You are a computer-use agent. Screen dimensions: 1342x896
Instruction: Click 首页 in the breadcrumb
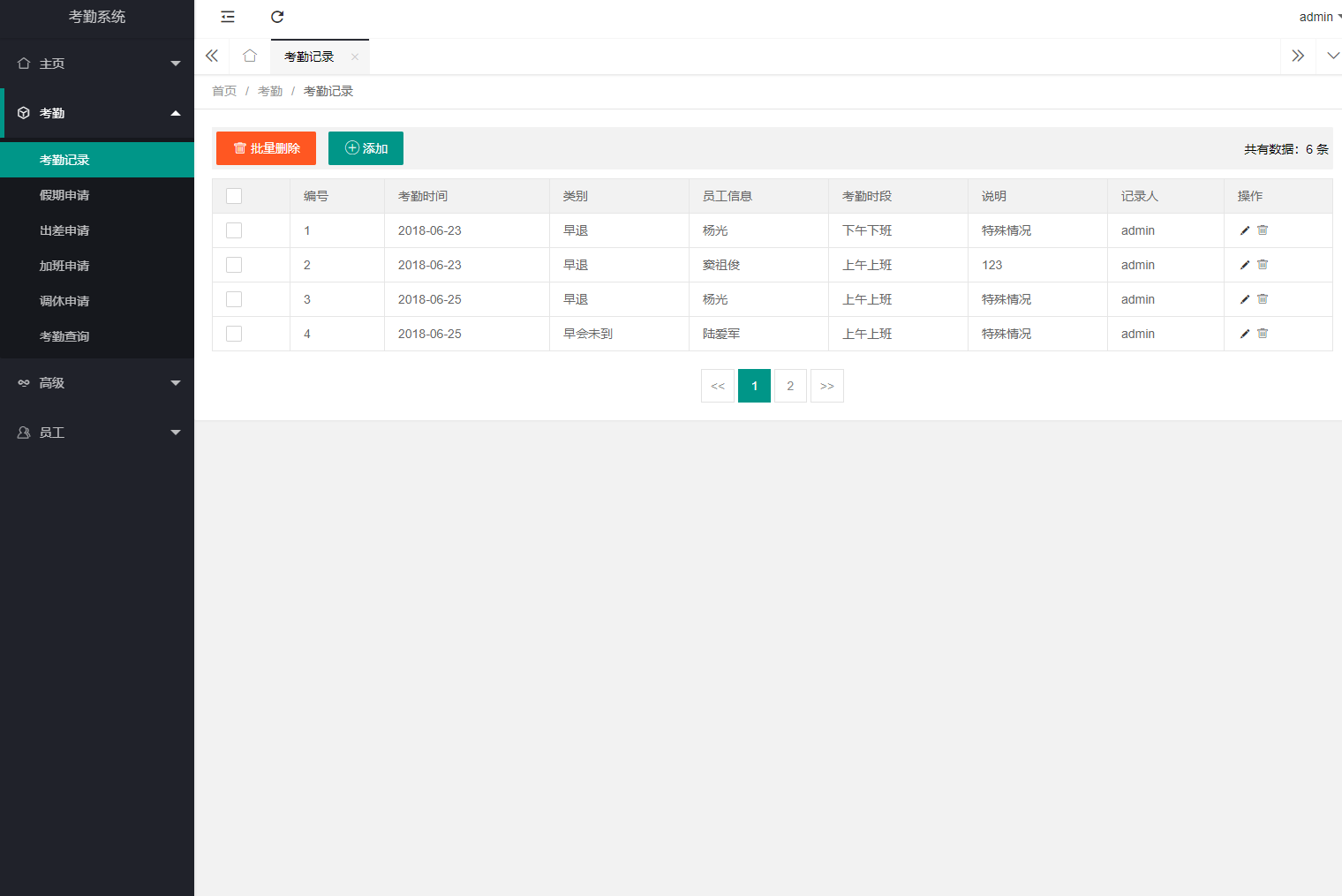point(224,91)
